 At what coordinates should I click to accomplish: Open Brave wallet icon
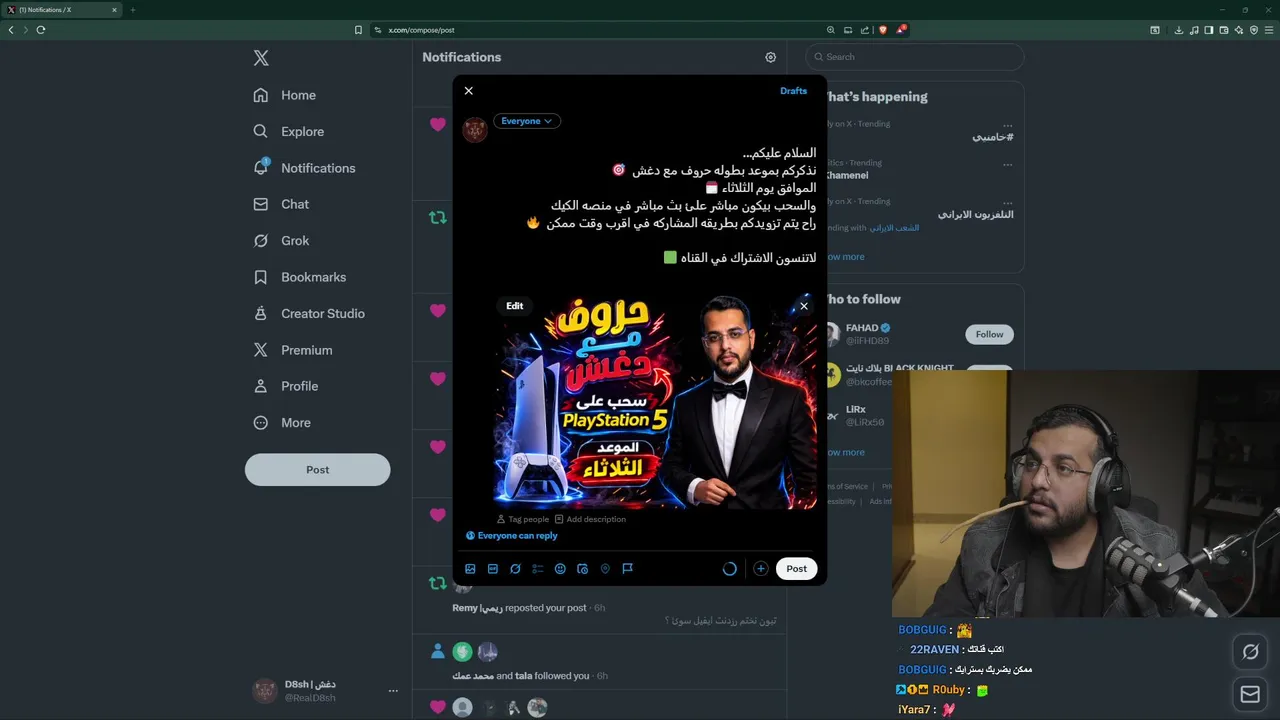click(1224, 30)
